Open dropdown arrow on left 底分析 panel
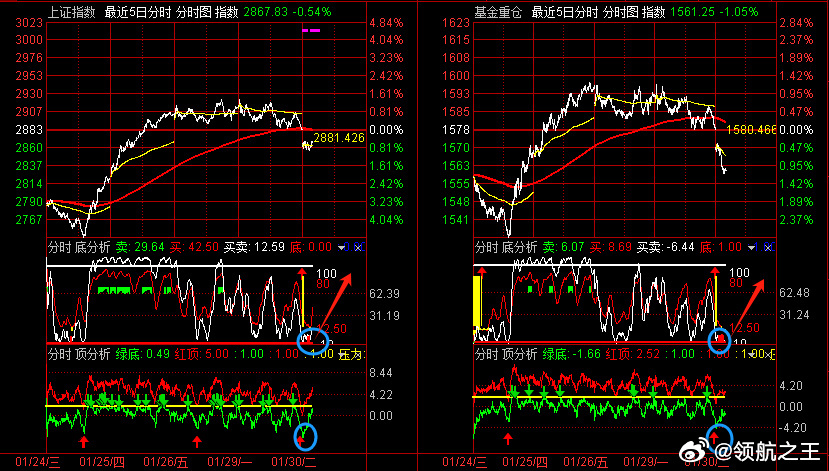Viewport: 829px width, 471px height. pyautogui.click(x=343, y=247)
